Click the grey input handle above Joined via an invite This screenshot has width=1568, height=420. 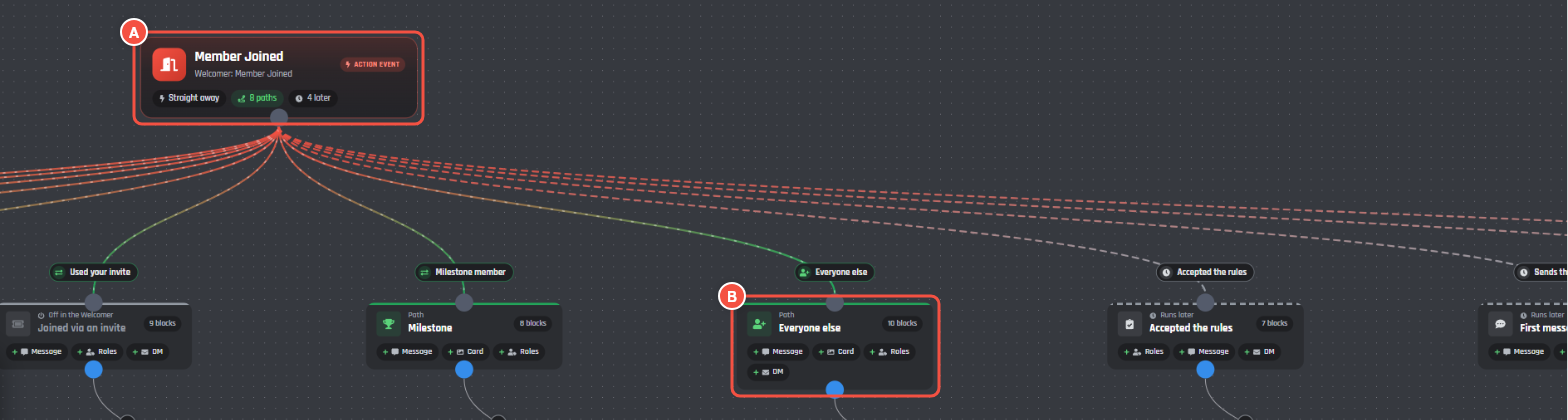coord(94,302)
